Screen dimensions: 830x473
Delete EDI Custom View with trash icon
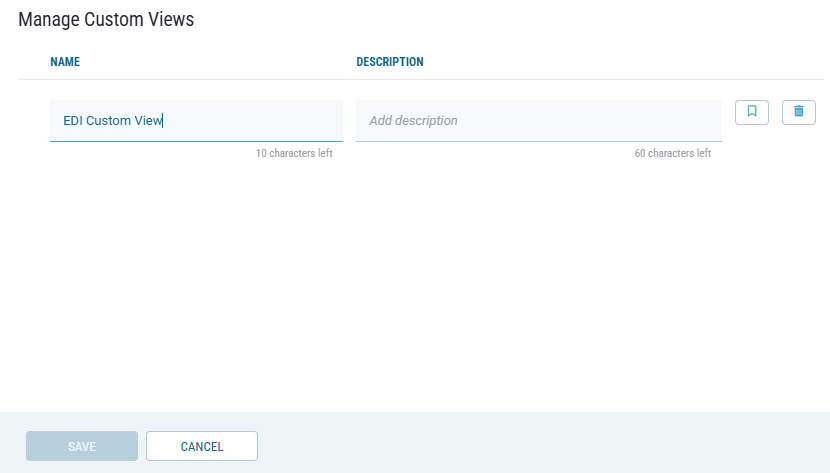(799, 112)
